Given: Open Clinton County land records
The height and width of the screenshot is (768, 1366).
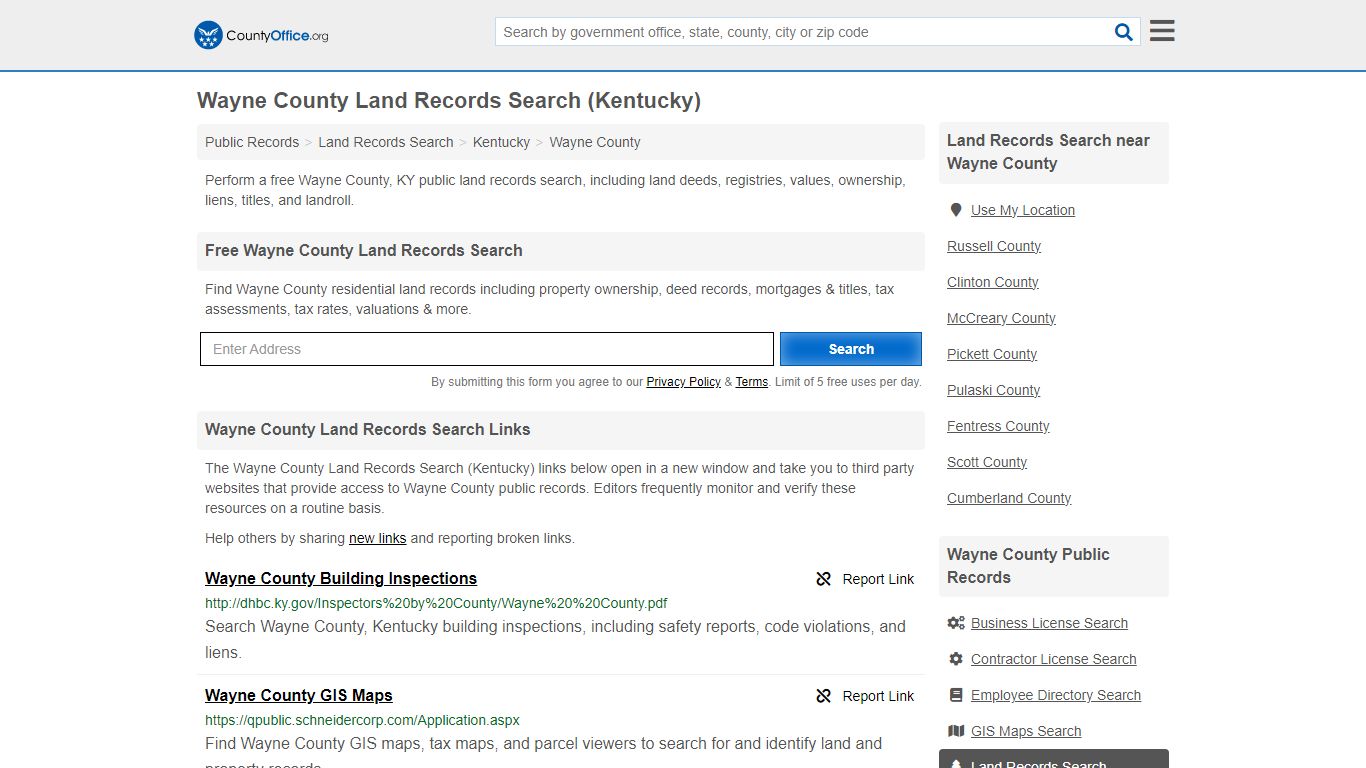Looking at the screenshot, I should click(x=993, y=282).
